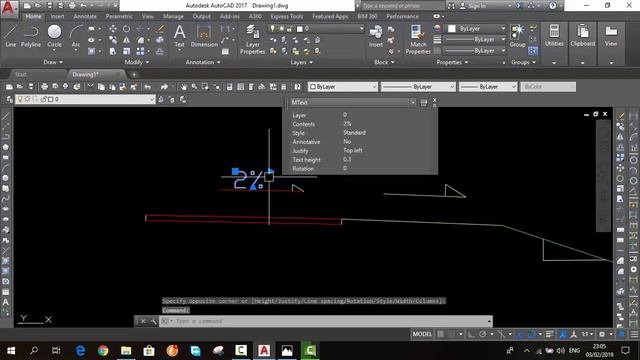The height and width of the screenshot is (360, 640).
Task: Open the Layer Properties manager
Action: [252, 39]
